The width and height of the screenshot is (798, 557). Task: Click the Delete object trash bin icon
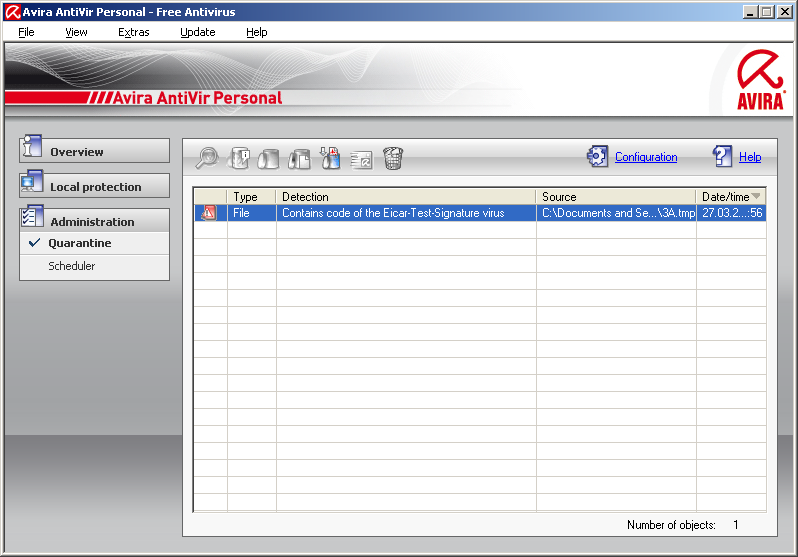tap(393, 158)
